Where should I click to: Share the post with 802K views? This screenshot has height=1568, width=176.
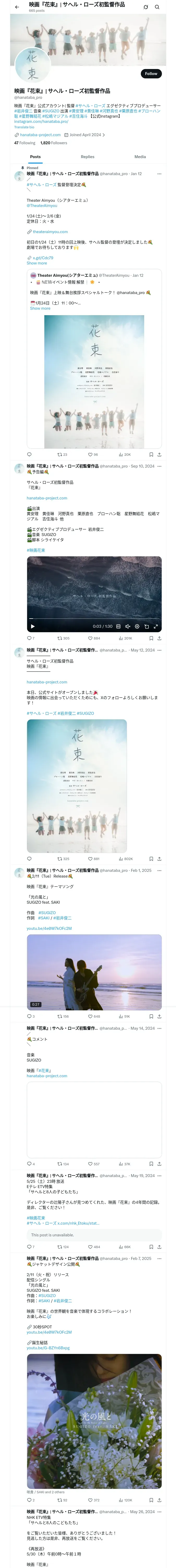[159, 859]
